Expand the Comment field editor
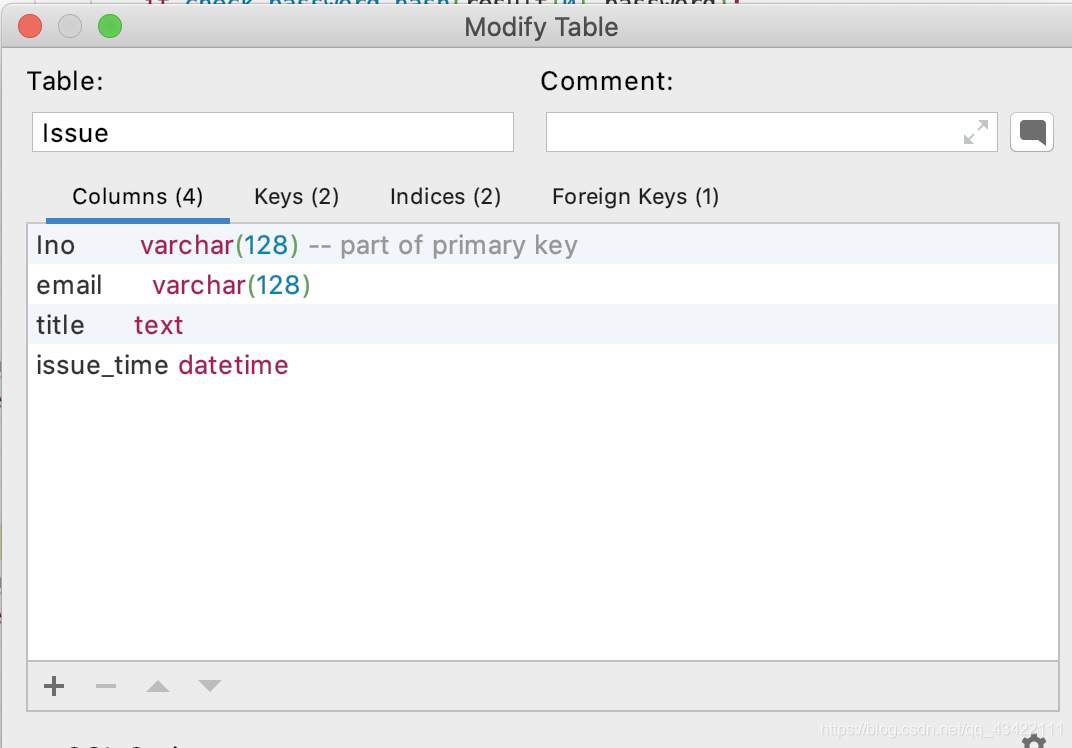Screen dimensions: 1072x748 point(976,132)
